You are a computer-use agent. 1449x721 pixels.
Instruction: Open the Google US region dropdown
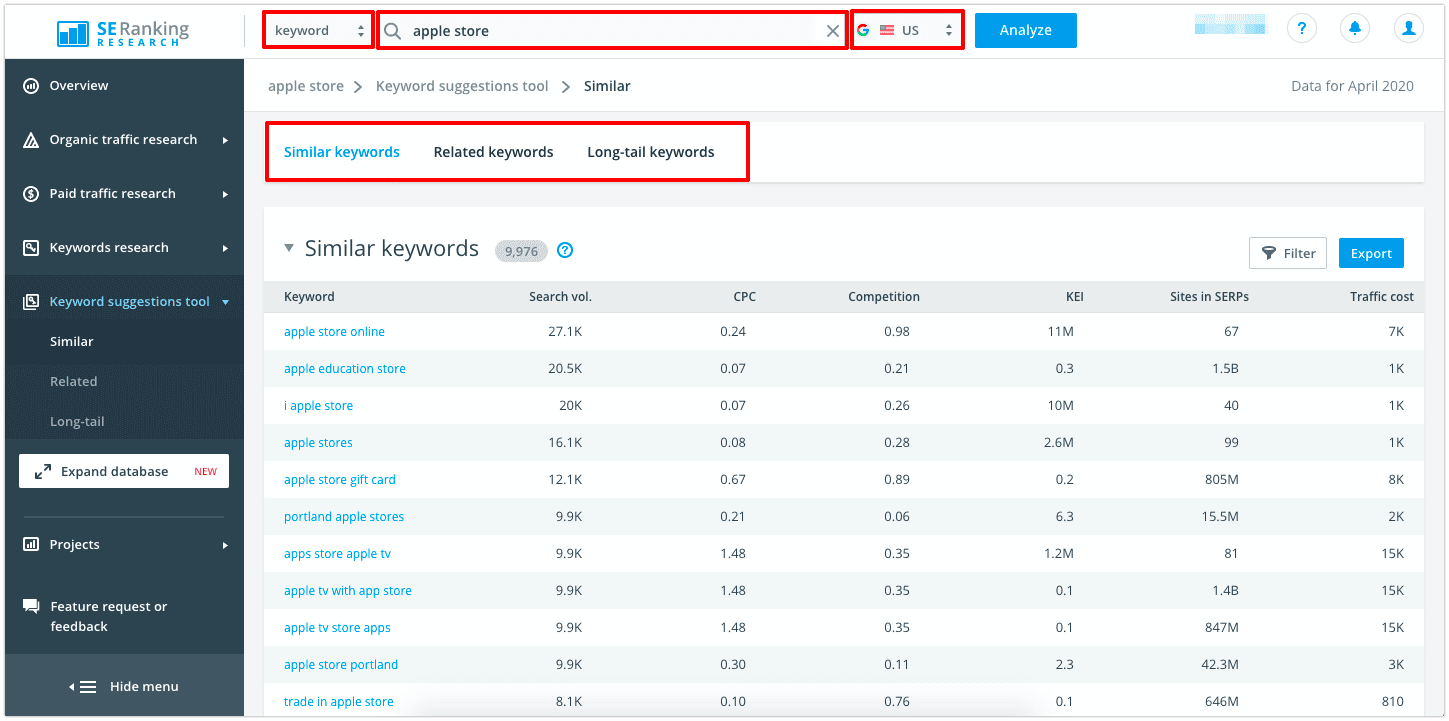tap(908, 30)
